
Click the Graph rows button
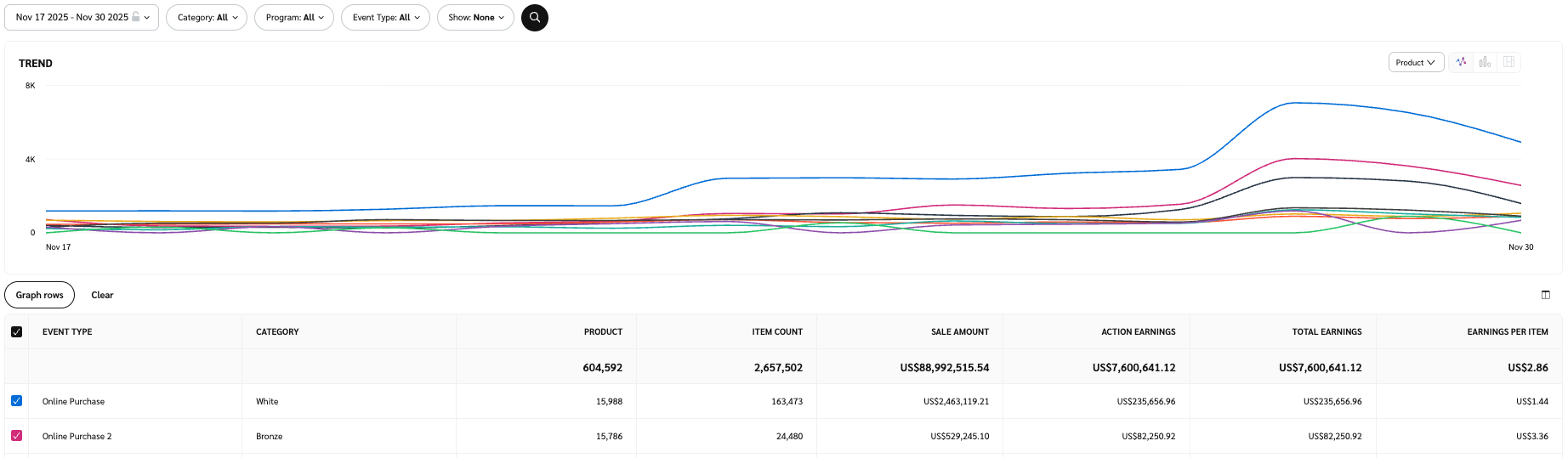[x=39, y=295]
